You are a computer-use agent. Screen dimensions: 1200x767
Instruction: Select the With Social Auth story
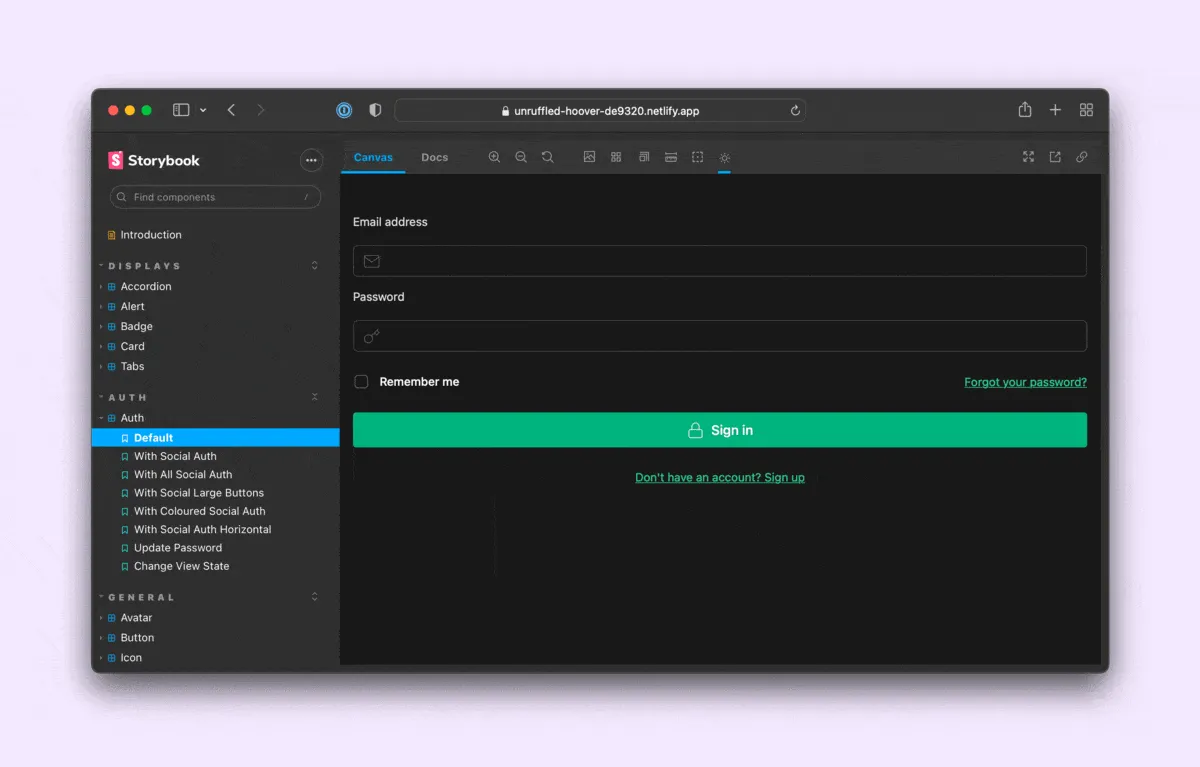[x=175, y=456]
